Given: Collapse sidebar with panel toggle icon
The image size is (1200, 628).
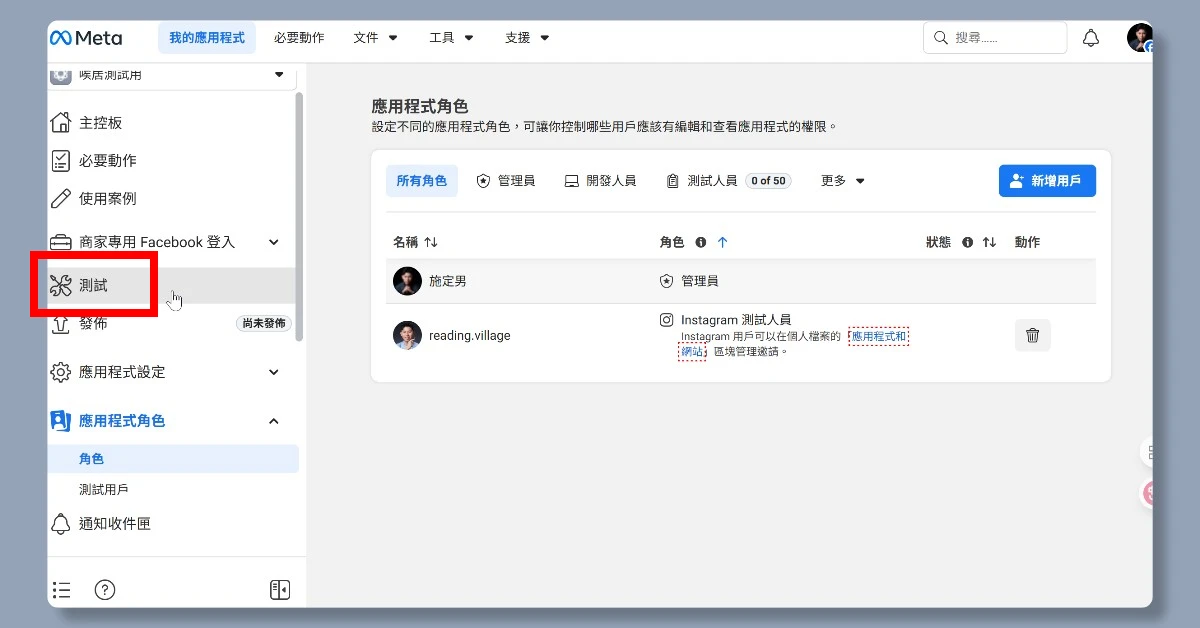Looking at the screenshot, I should 280,590.
